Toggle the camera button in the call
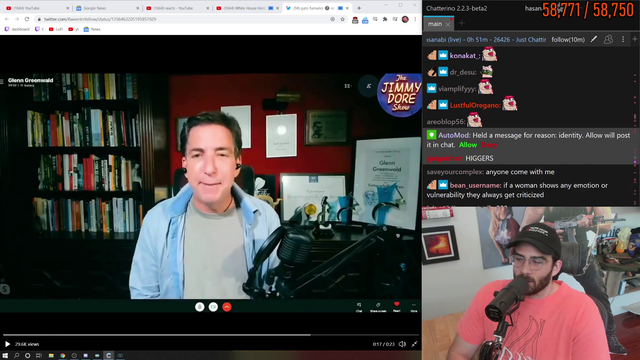 213,307
